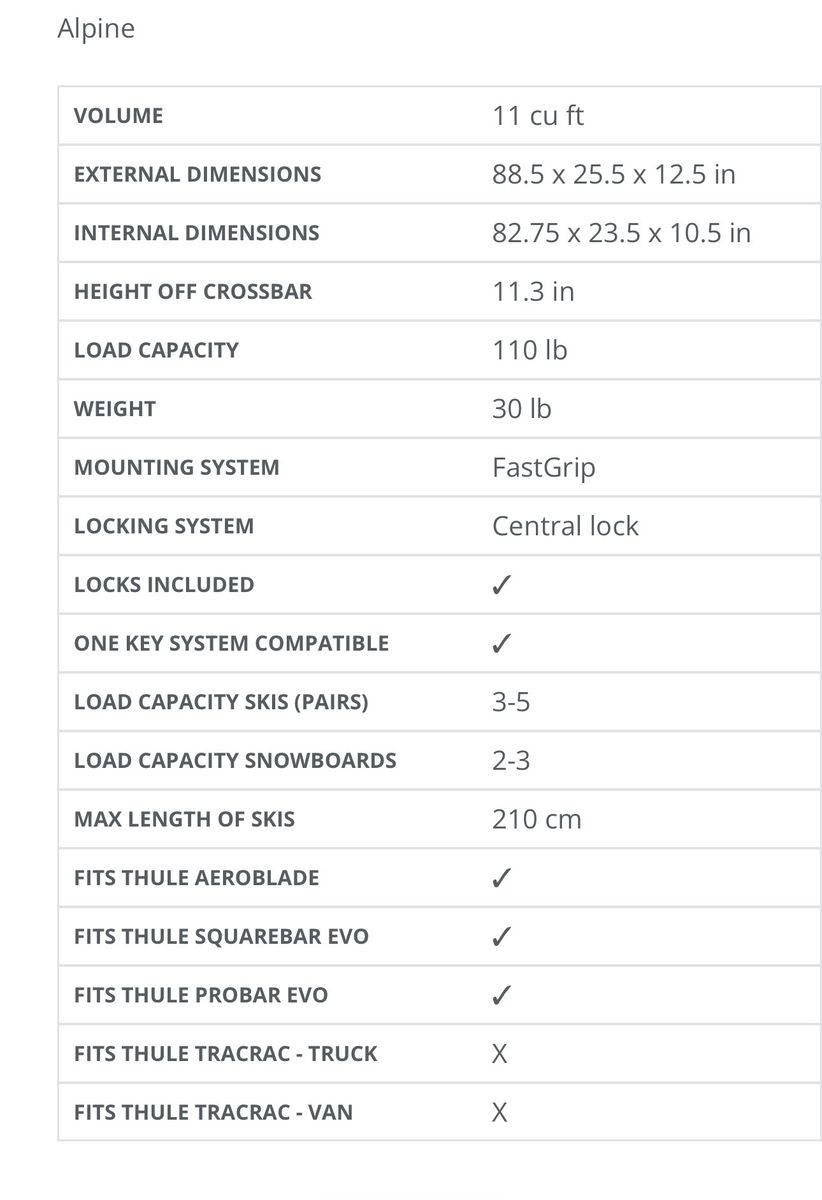Viewport: 822px width, 1200px height.
Task: Click the Fits Thule ProBar Evo checkmark
Action: (502, 996)
